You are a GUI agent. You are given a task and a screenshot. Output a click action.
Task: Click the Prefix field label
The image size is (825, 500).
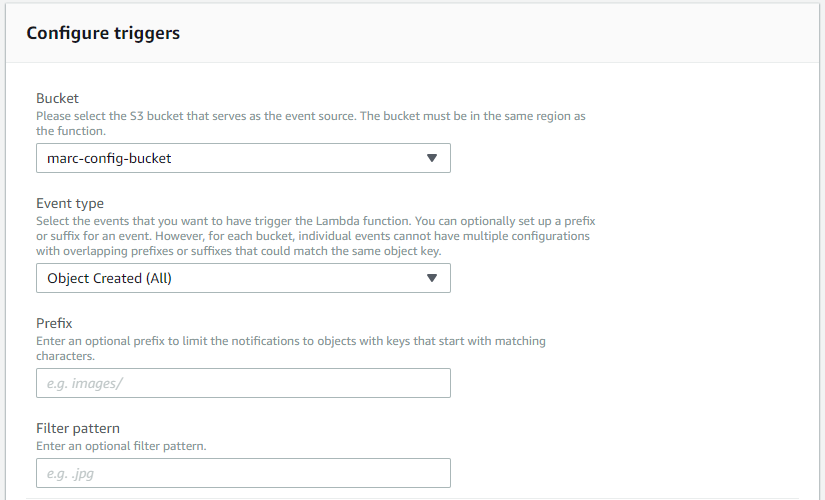54,323
